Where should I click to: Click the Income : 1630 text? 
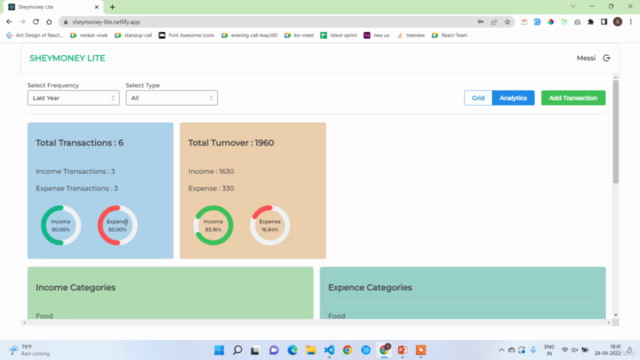[211, 171]
